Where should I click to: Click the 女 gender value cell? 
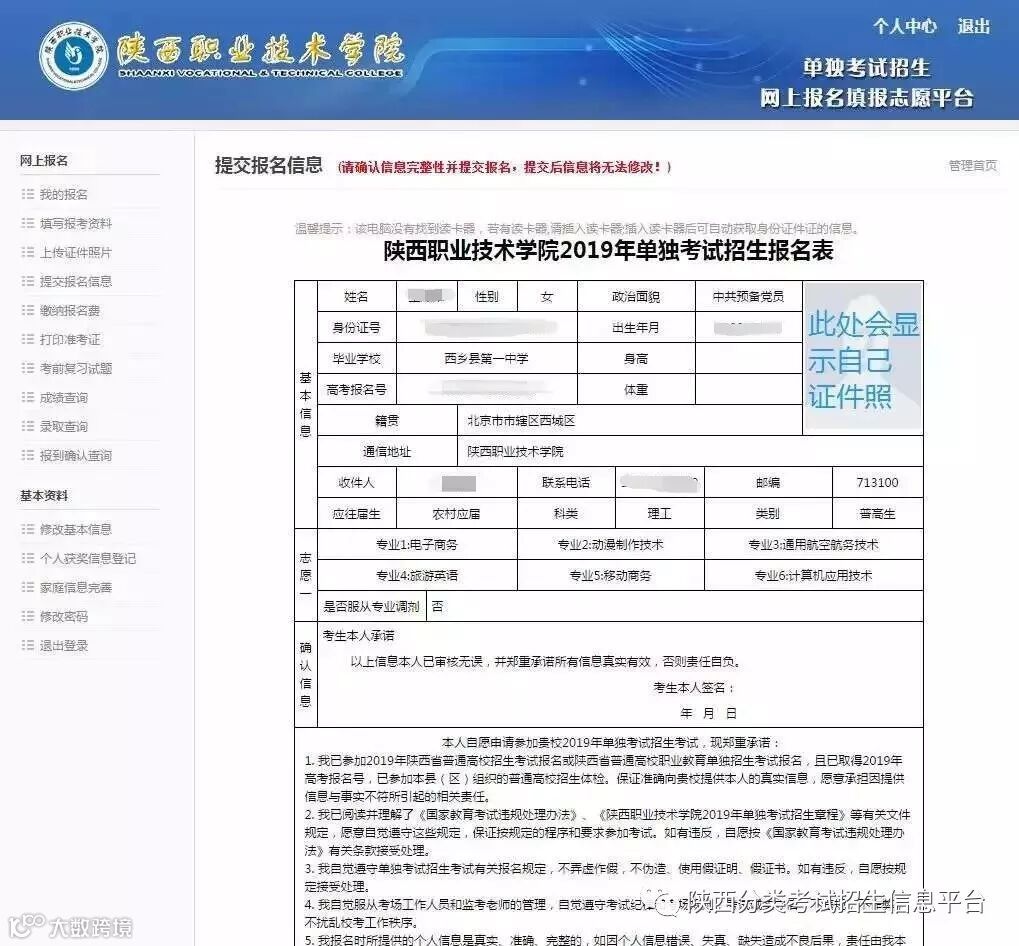(547, 297)
